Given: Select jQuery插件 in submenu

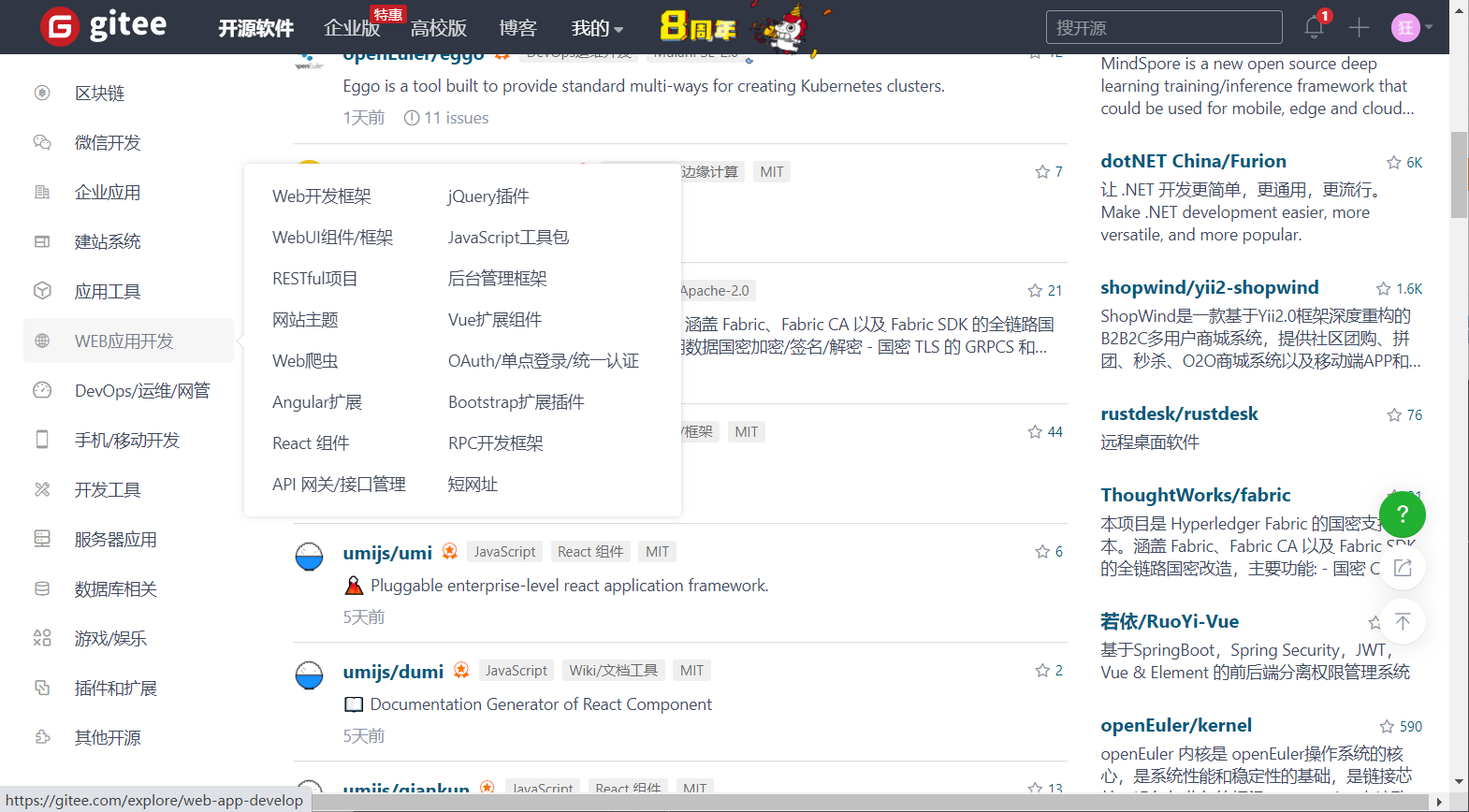Looking at the screenshot, I should pyautogui.click(x=488, y=196).
